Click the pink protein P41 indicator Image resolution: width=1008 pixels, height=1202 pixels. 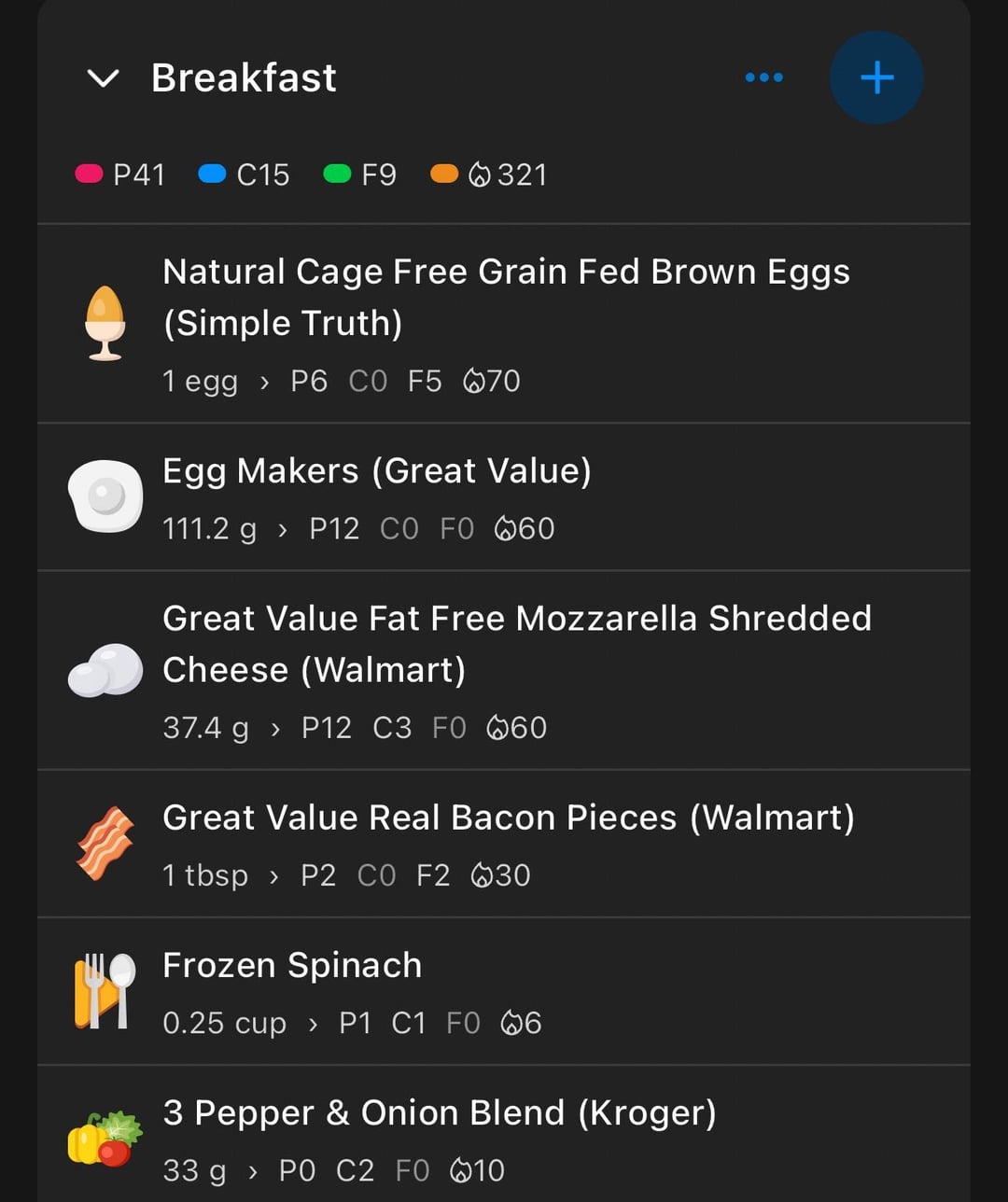click(x=121, y=175)
